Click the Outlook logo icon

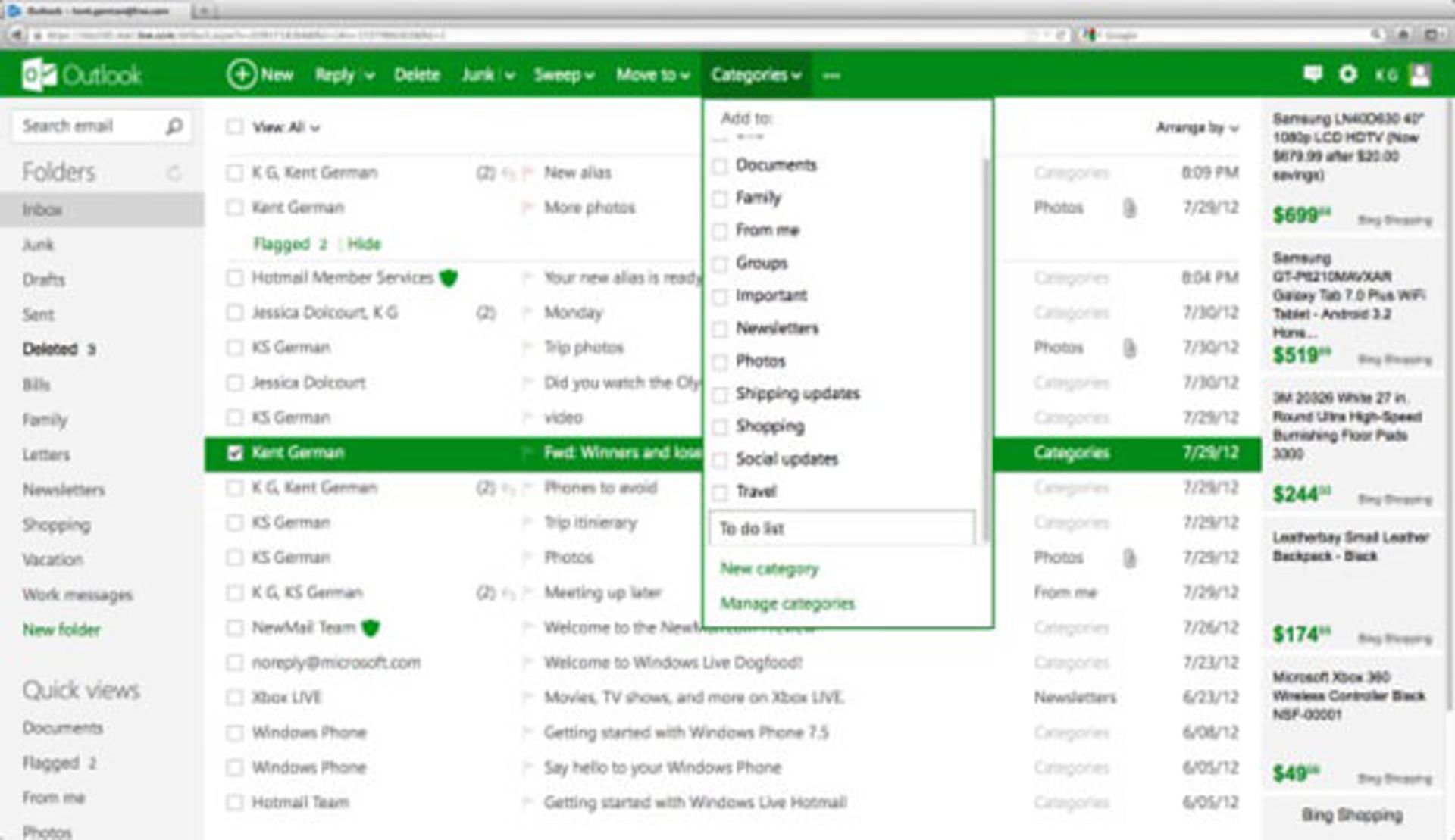39,74
